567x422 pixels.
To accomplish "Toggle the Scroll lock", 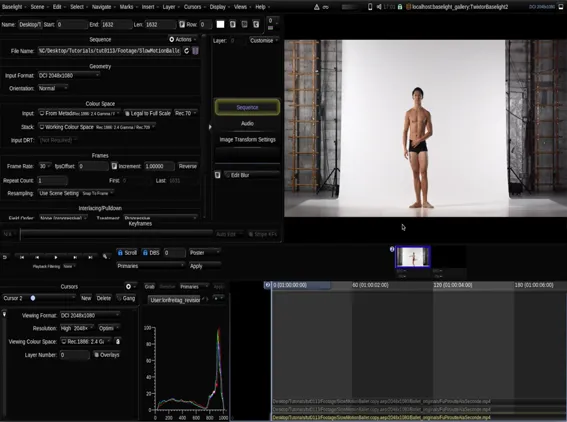I will click(x=127, y=253).
